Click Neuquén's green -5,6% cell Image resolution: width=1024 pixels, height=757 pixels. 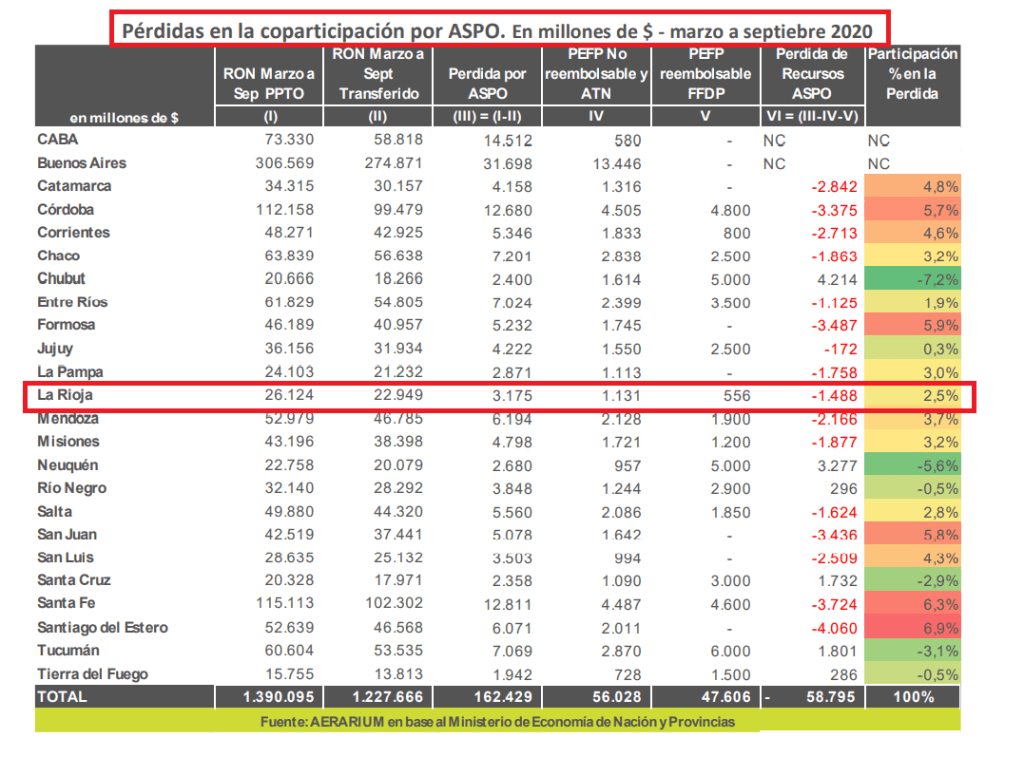pos(912,466)
